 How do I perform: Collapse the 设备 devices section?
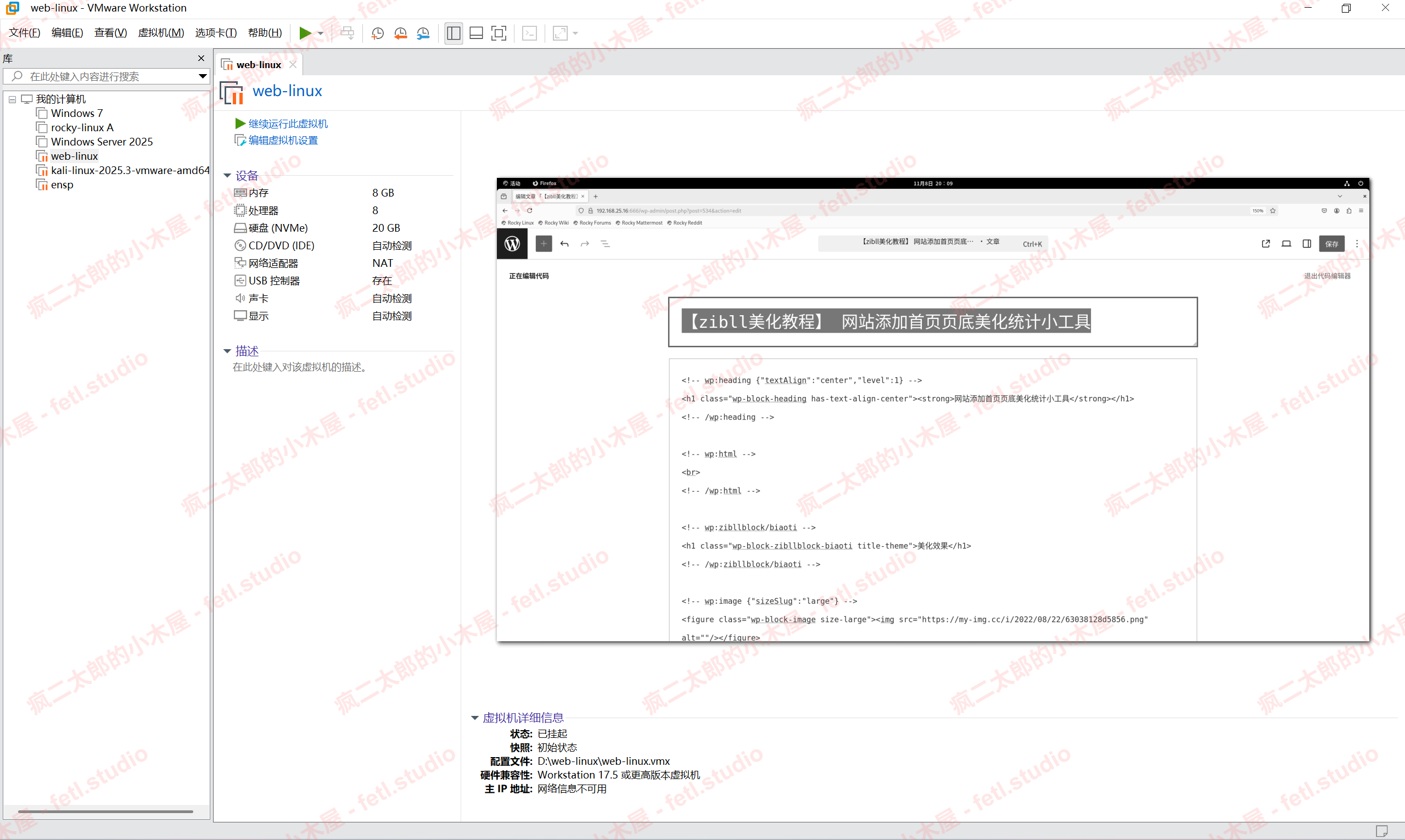pyautogui.click(x=227, y=176)
